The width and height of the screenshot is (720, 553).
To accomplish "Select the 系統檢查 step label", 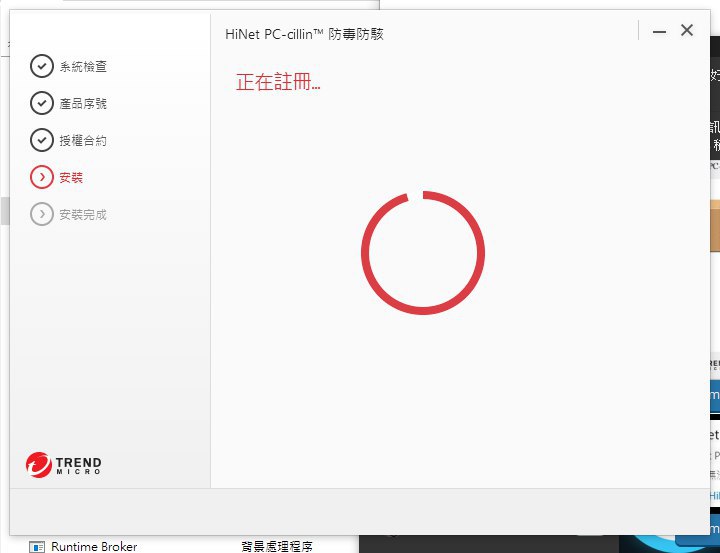I will pos(83,67).
